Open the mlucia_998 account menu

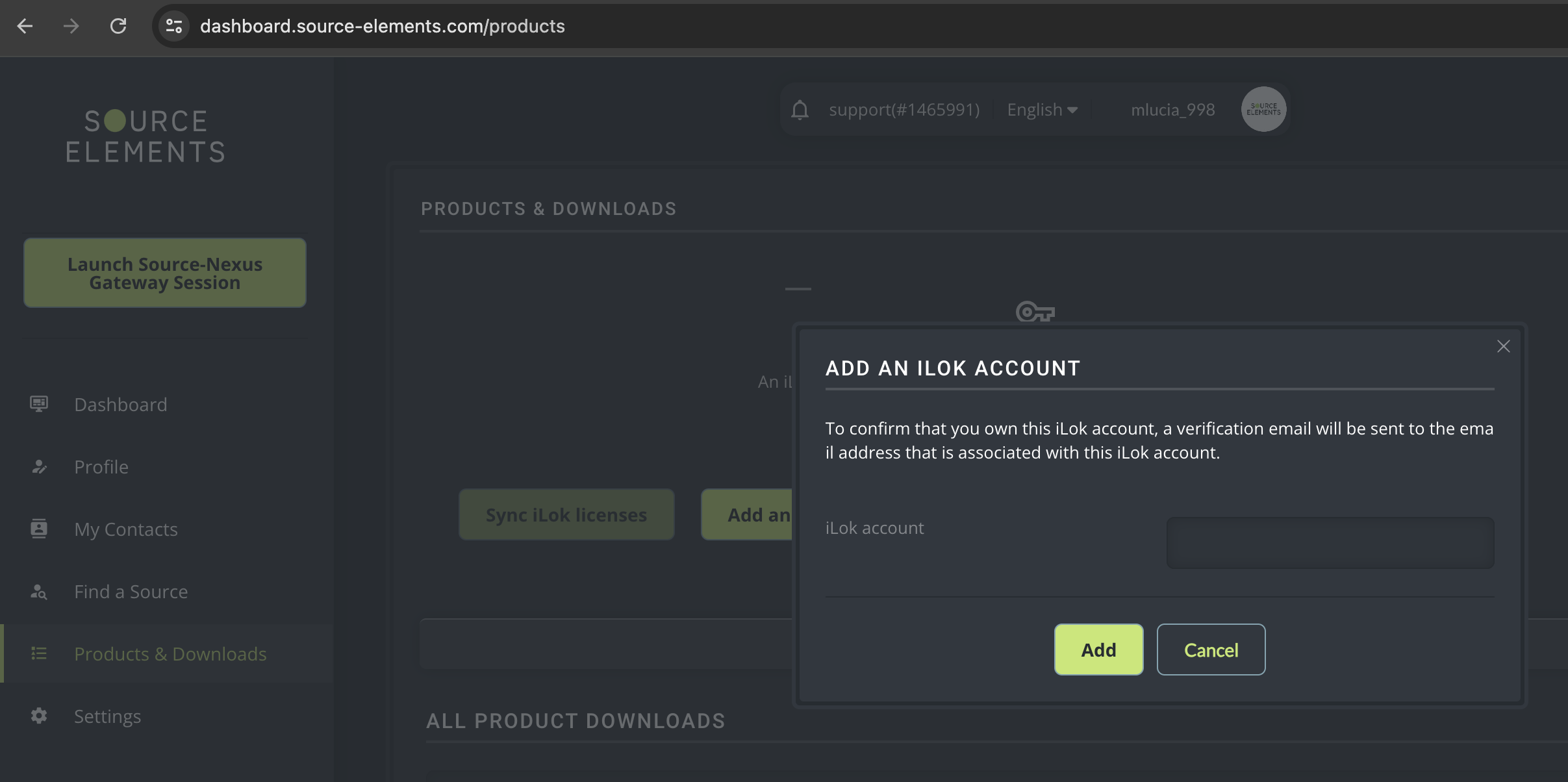(x=1172, y=110)
